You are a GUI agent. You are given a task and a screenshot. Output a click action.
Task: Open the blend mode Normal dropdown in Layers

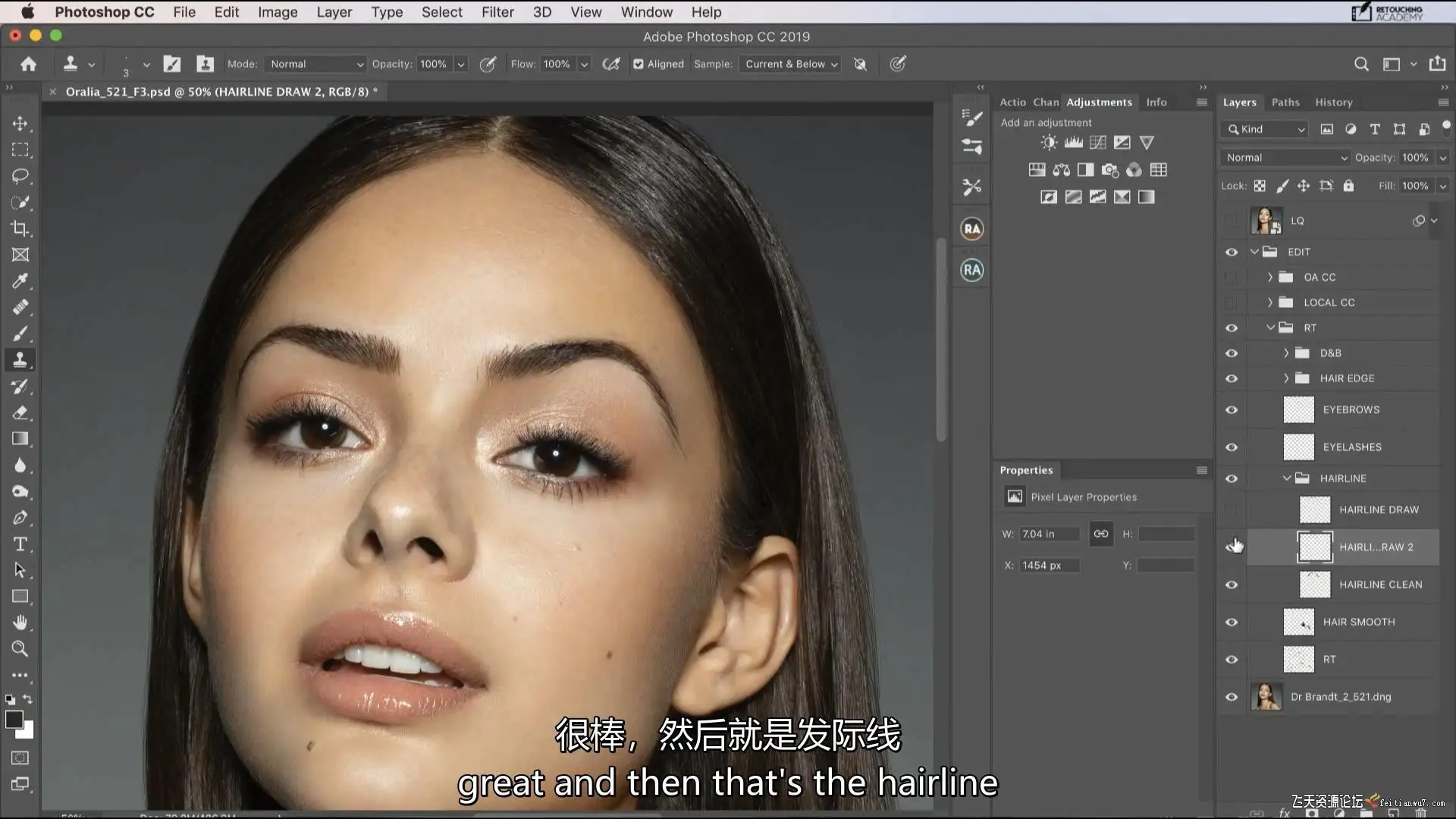[x=1285, y=158]
